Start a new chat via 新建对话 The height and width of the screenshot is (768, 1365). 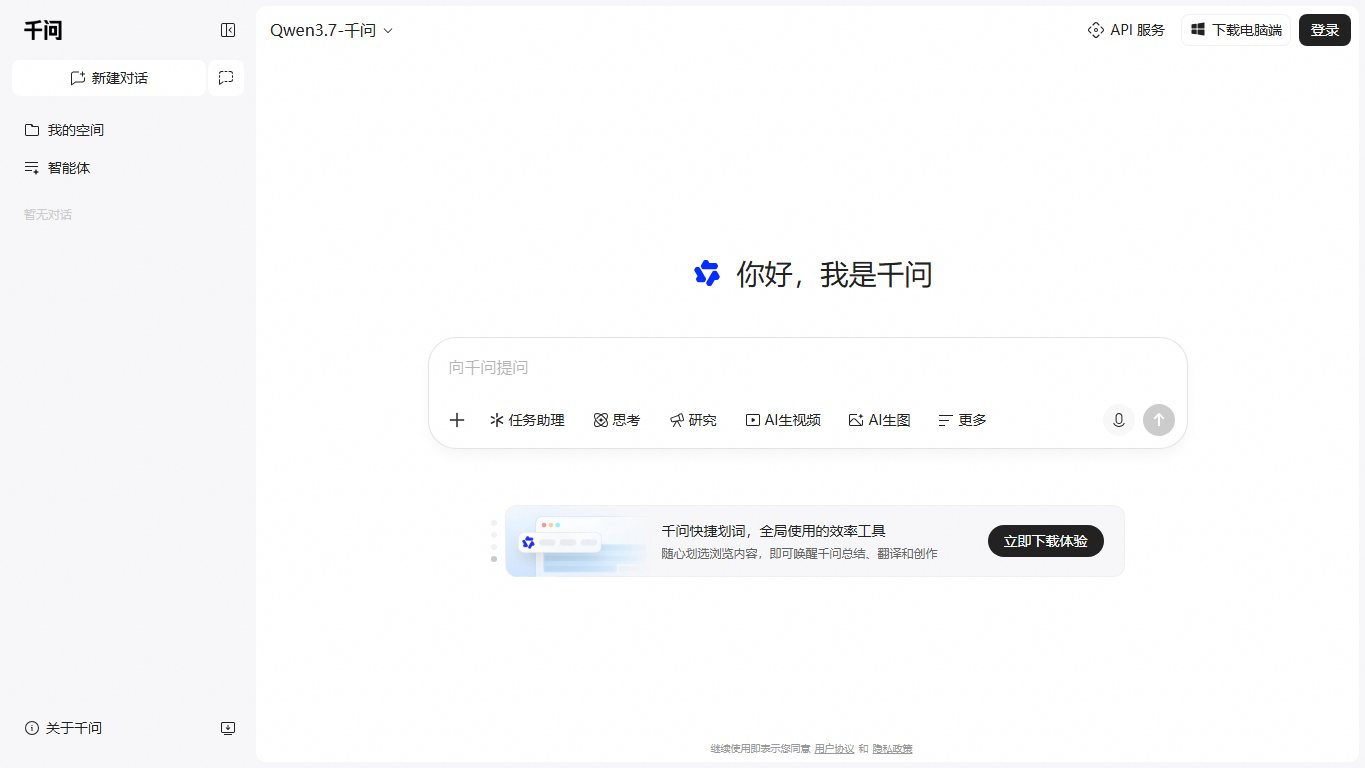[x=109, y=78]
